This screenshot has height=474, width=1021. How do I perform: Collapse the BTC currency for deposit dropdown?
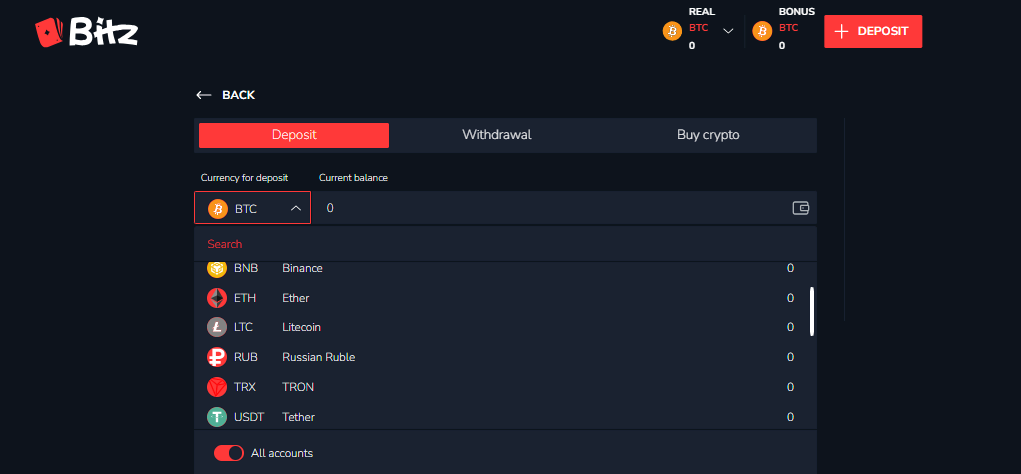click(253, 208)
